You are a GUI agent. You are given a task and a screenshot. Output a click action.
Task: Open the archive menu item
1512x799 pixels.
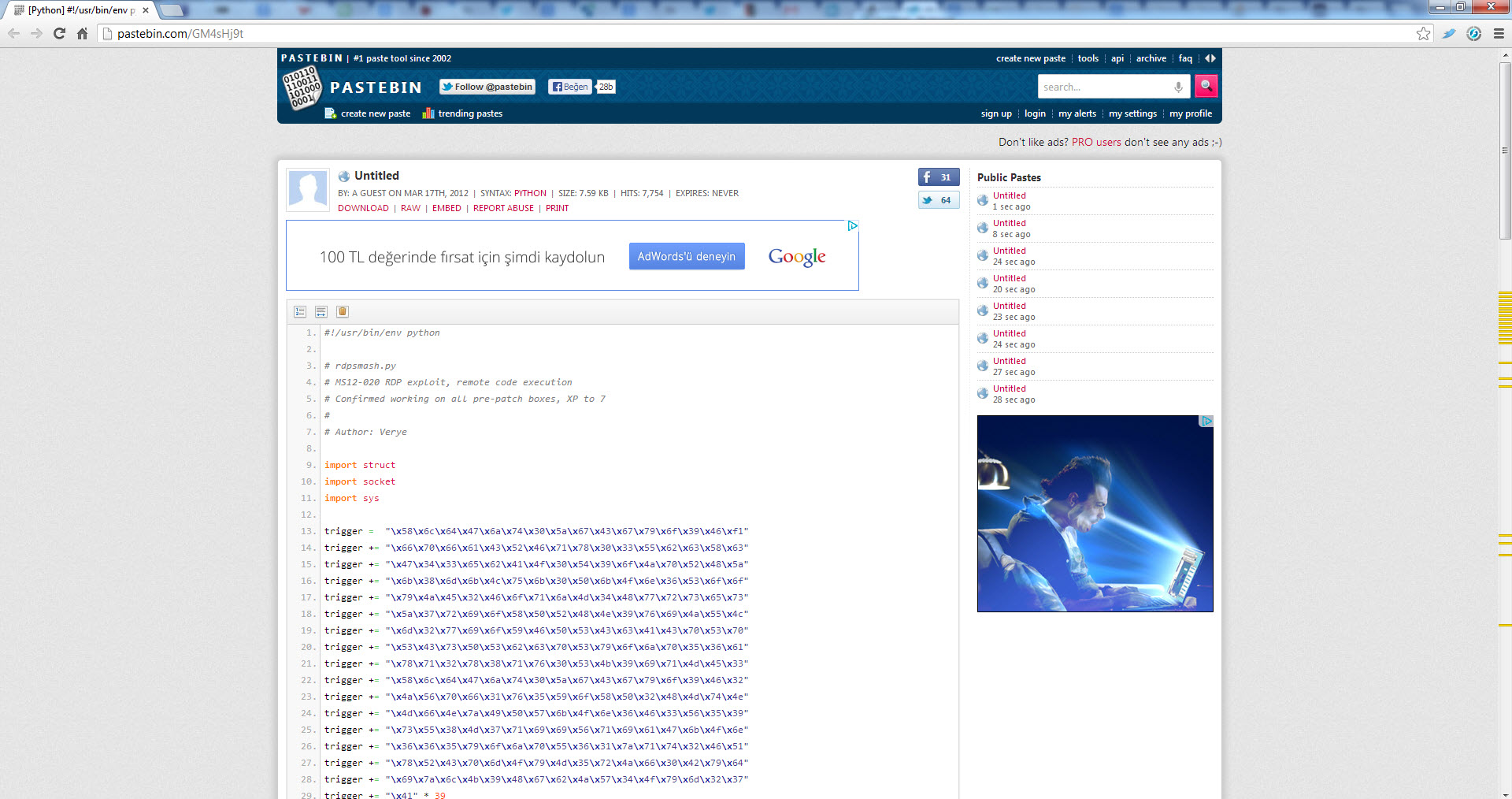pyautogui.click(x=1151, y=58)
